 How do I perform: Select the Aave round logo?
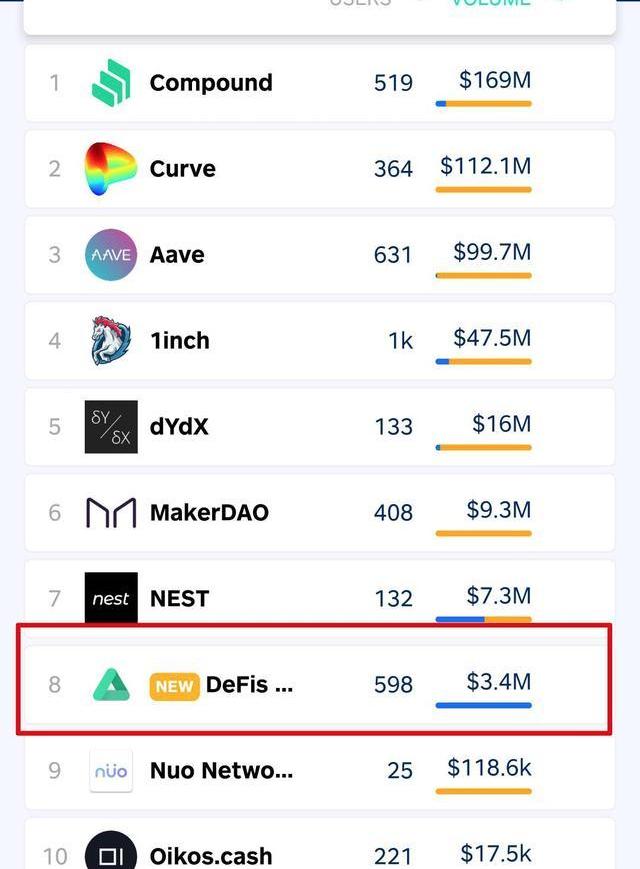111,255
